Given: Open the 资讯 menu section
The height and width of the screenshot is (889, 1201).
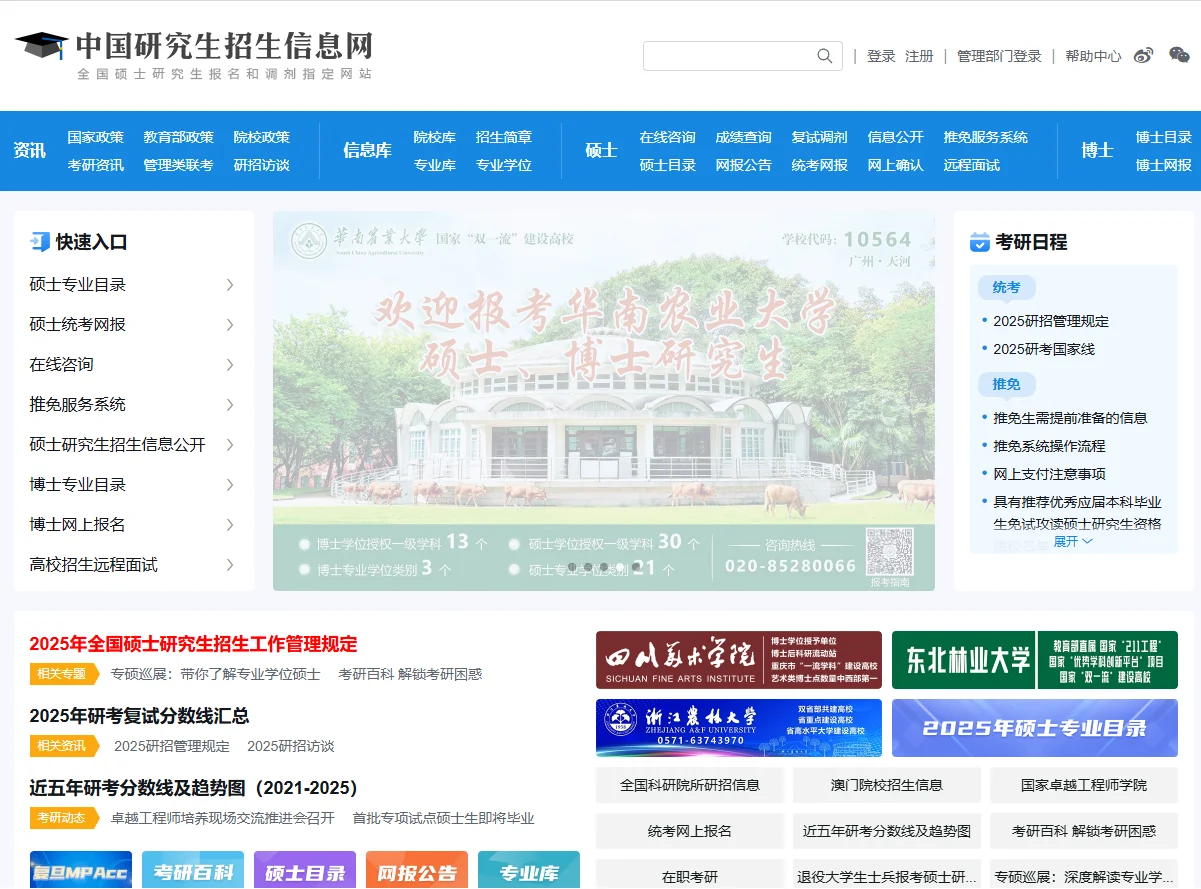Looking at the screenshot, I should [29, 150].
